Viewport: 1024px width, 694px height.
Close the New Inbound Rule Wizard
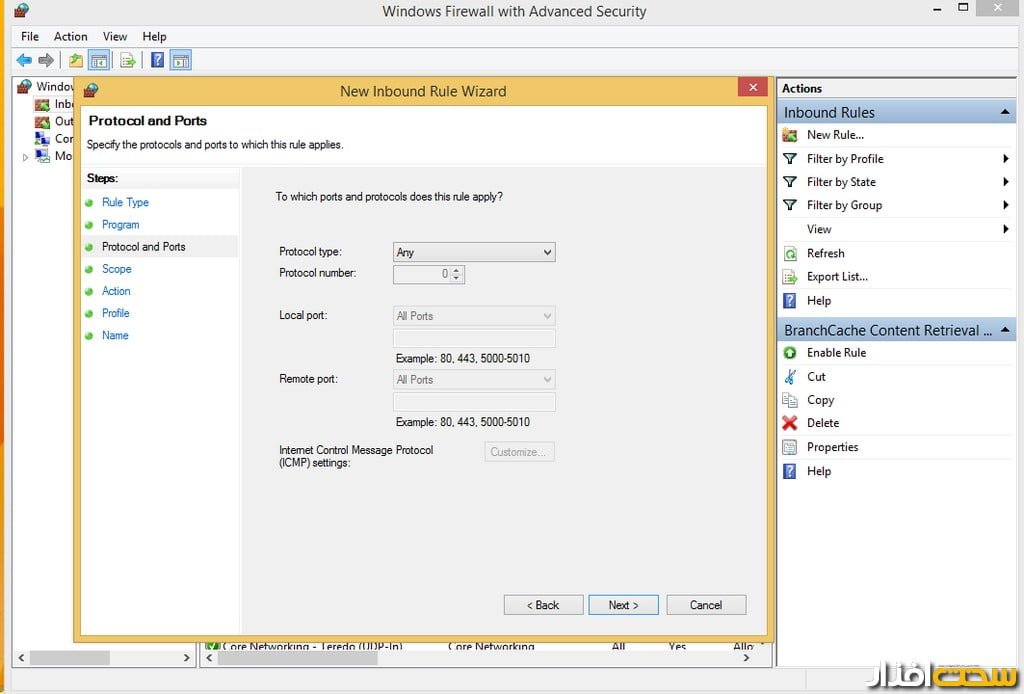click(x=752, y=88)
